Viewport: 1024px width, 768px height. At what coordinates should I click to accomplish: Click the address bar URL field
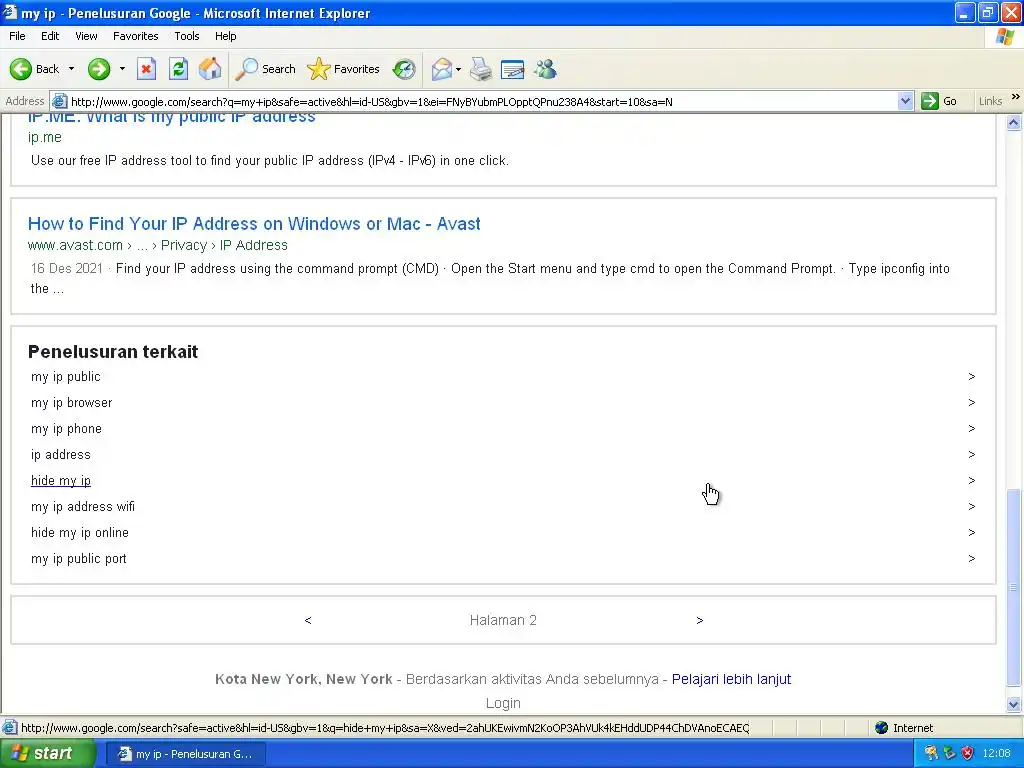tap(483, 101)
